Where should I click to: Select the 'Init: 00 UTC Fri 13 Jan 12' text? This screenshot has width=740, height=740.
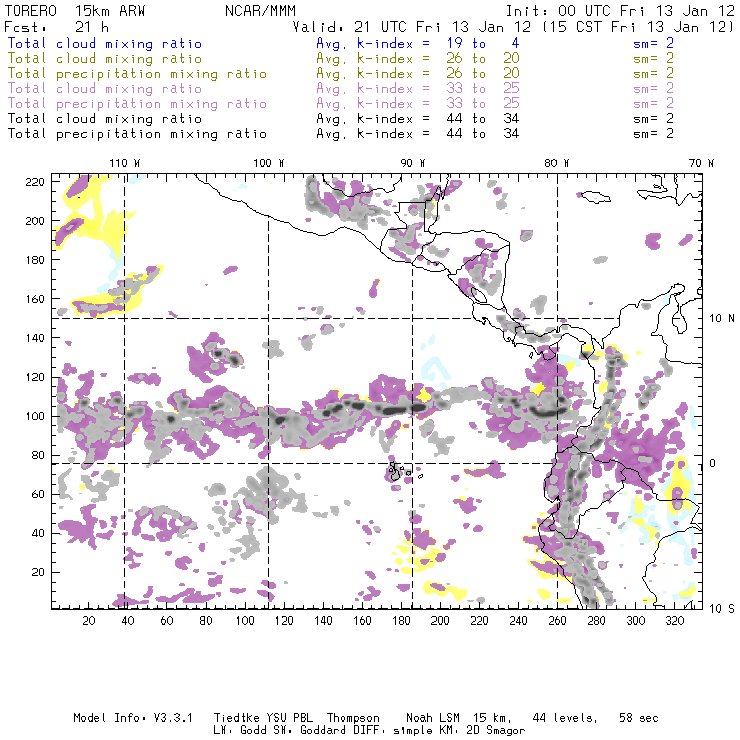click(x=620, y=11)
